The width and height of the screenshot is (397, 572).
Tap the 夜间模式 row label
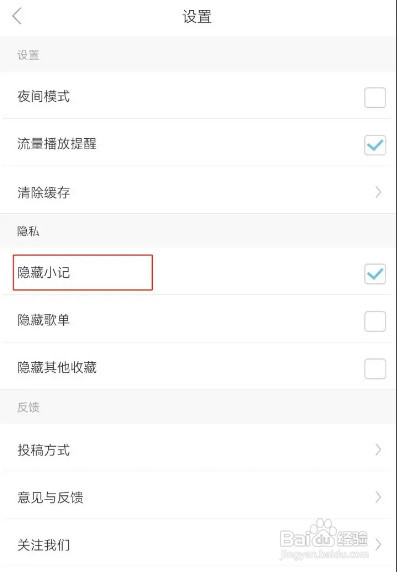[43, 96]
